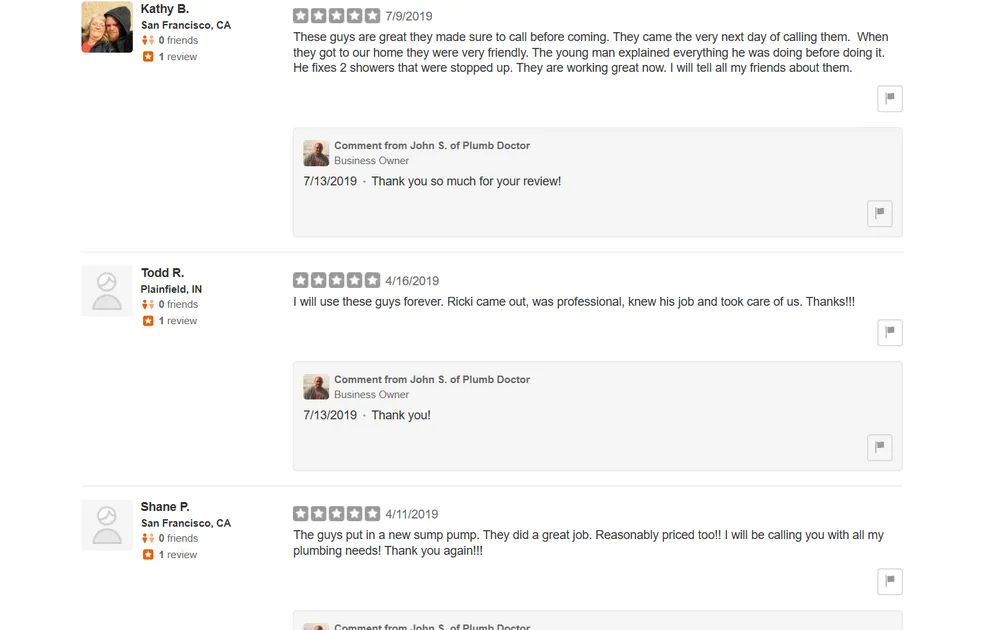The width and height of the screenshot is (1000, 630).
Task: Visit Todd R.'s user profile link
Action: (x=162, y=273)
